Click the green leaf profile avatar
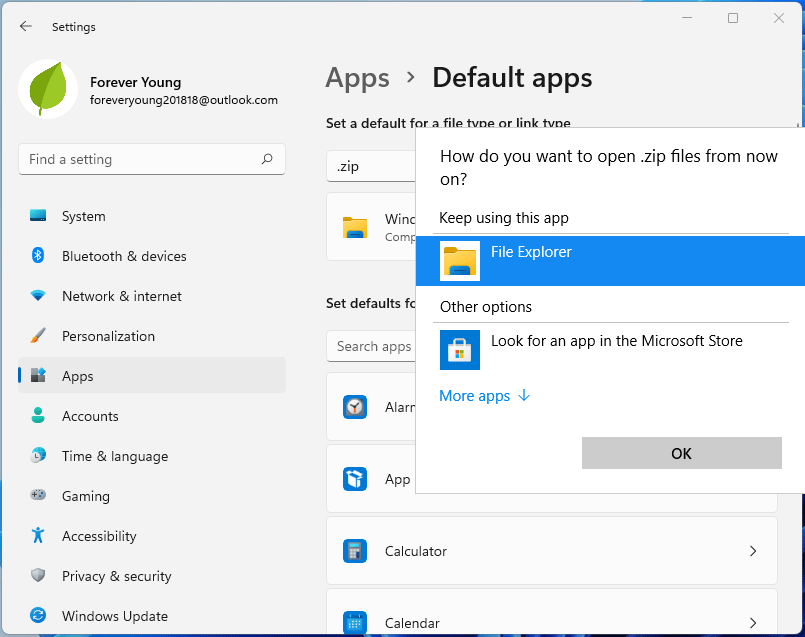 (x=48, y=89)
